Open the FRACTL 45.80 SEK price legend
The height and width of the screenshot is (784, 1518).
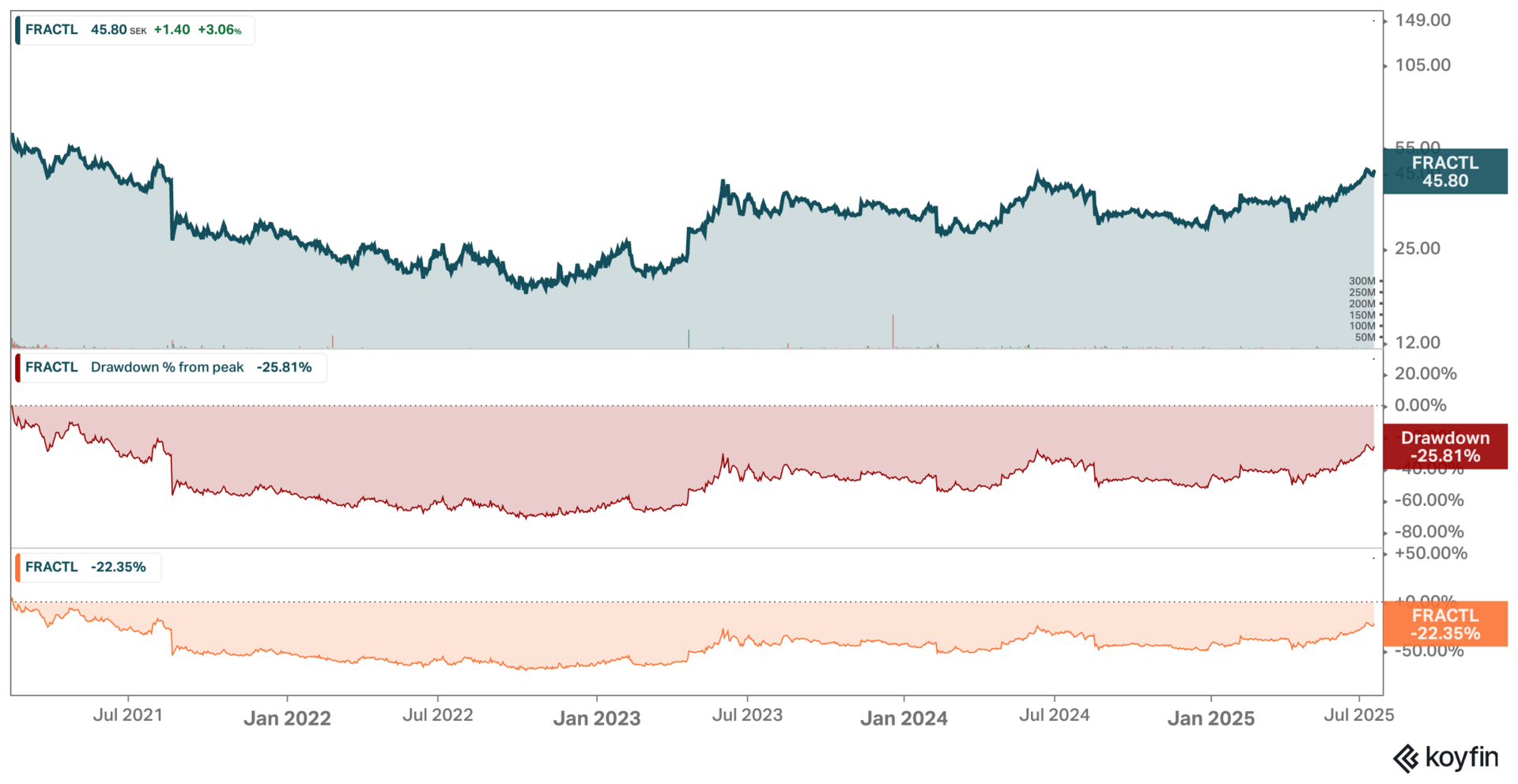pyautogui.click(x=135, y=30)
